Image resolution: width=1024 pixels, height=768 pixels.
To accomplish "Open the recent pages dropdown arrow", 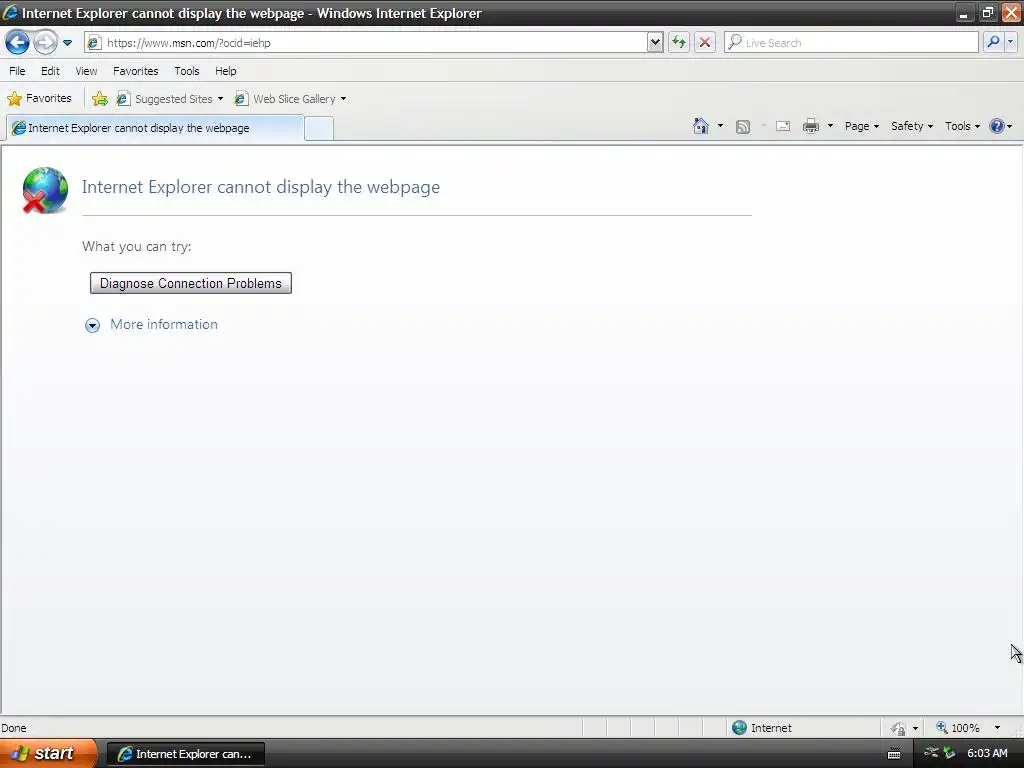I will point(67,43).
